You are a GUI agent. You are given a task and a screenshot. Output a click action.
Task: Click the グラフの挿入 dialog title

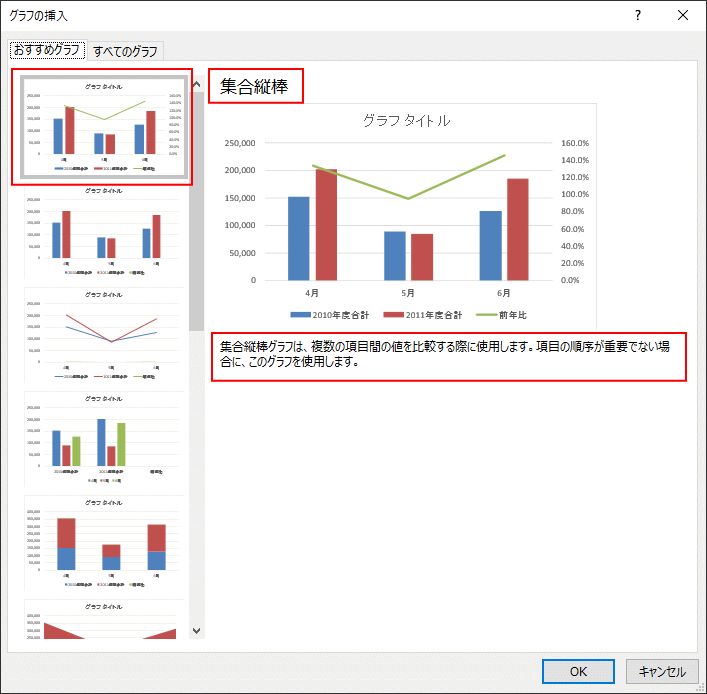point(38,16)
